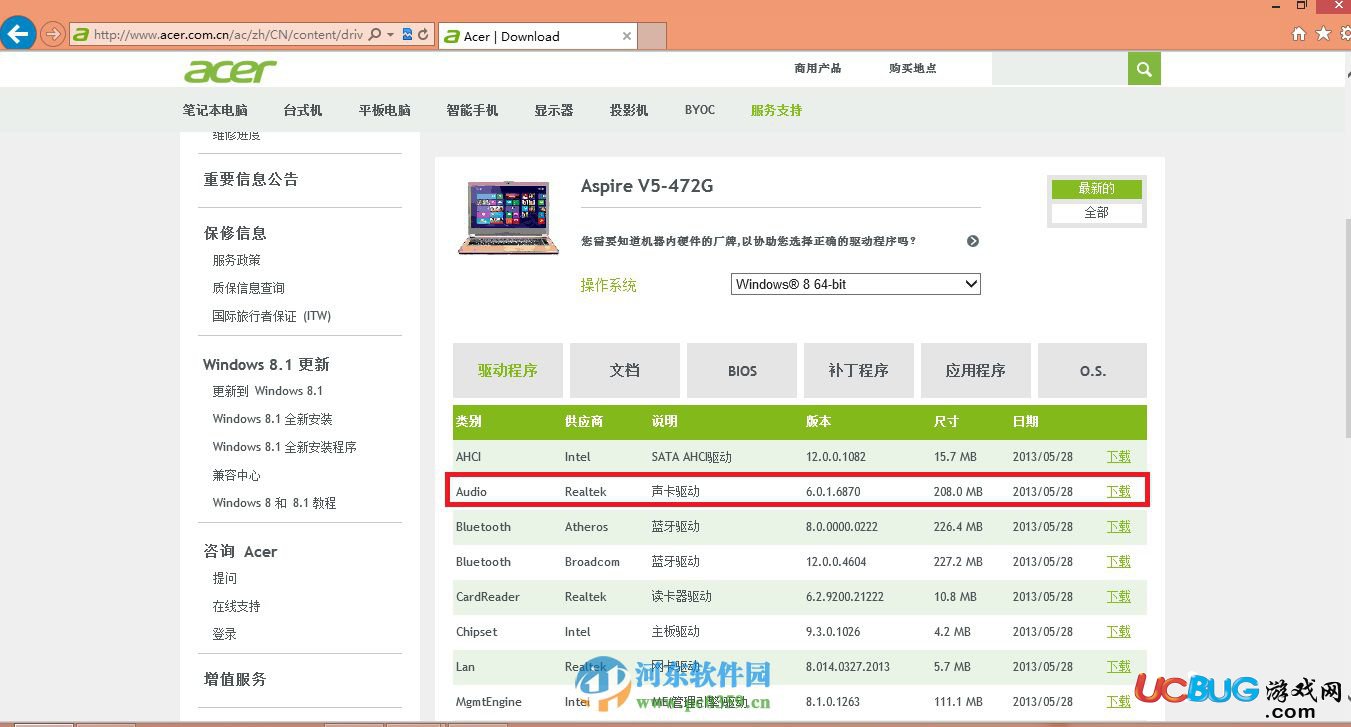Close the Acer | Download tab
Image resolution: width=1351 pixels, height=727 pixels.
pyautogui.click(x=626, y=36)
